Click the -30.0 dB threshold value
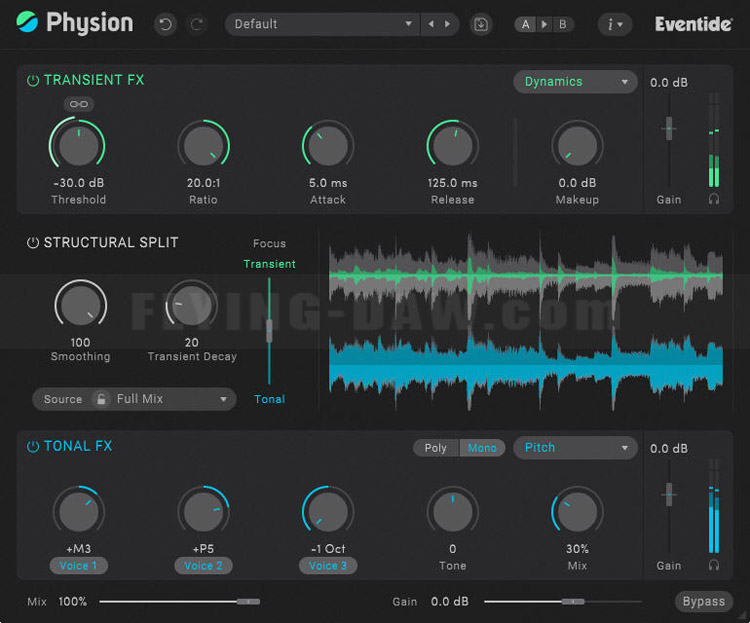The width and height of the screenshot is (750, 623). coord(78,183)
